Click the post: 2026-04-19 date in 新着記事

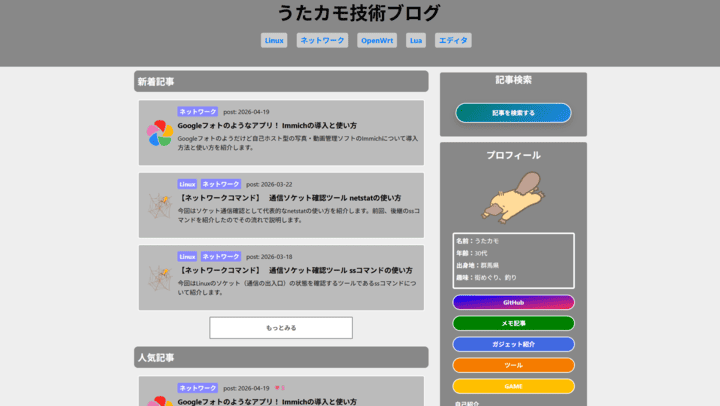coord(246,112)
